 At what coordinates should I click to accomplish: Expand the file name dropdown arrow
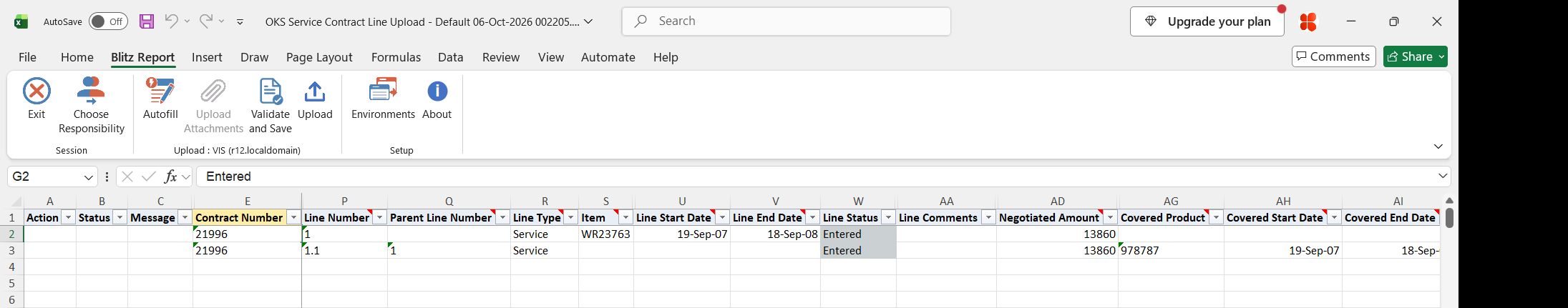[588, 21]
